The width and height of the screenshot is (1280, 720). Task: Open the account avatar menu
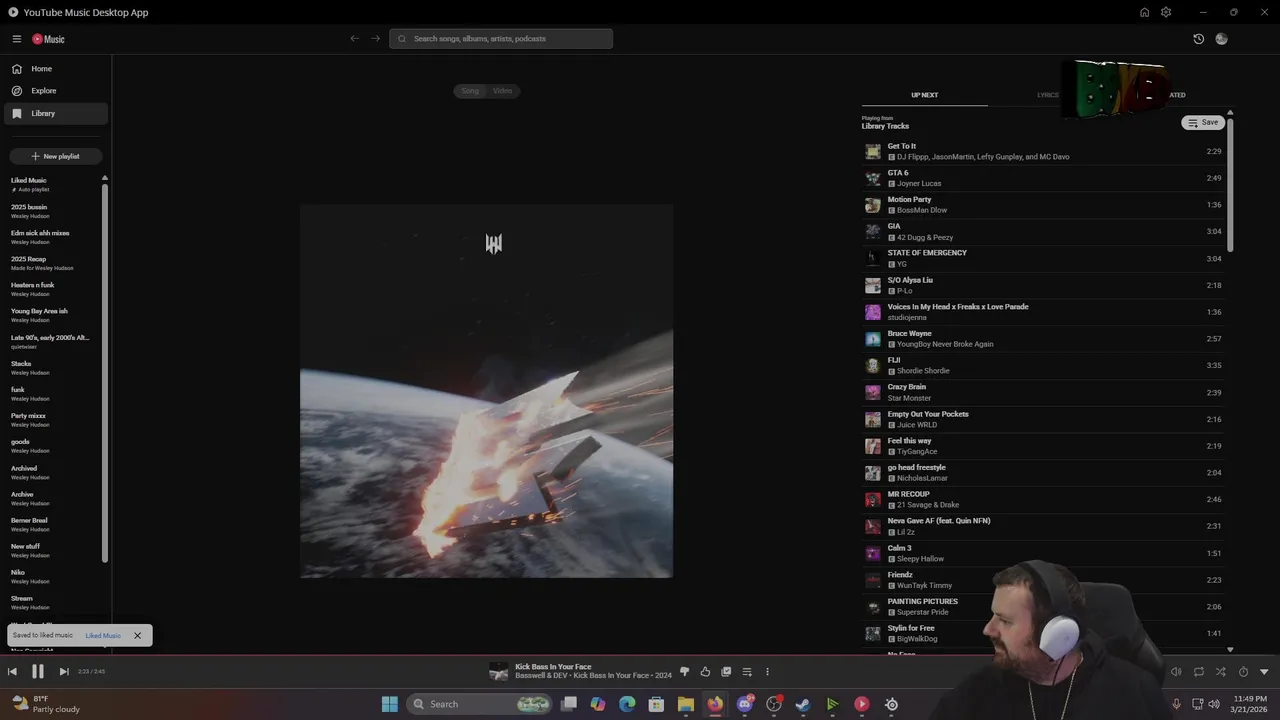(x=1221, y=39)
